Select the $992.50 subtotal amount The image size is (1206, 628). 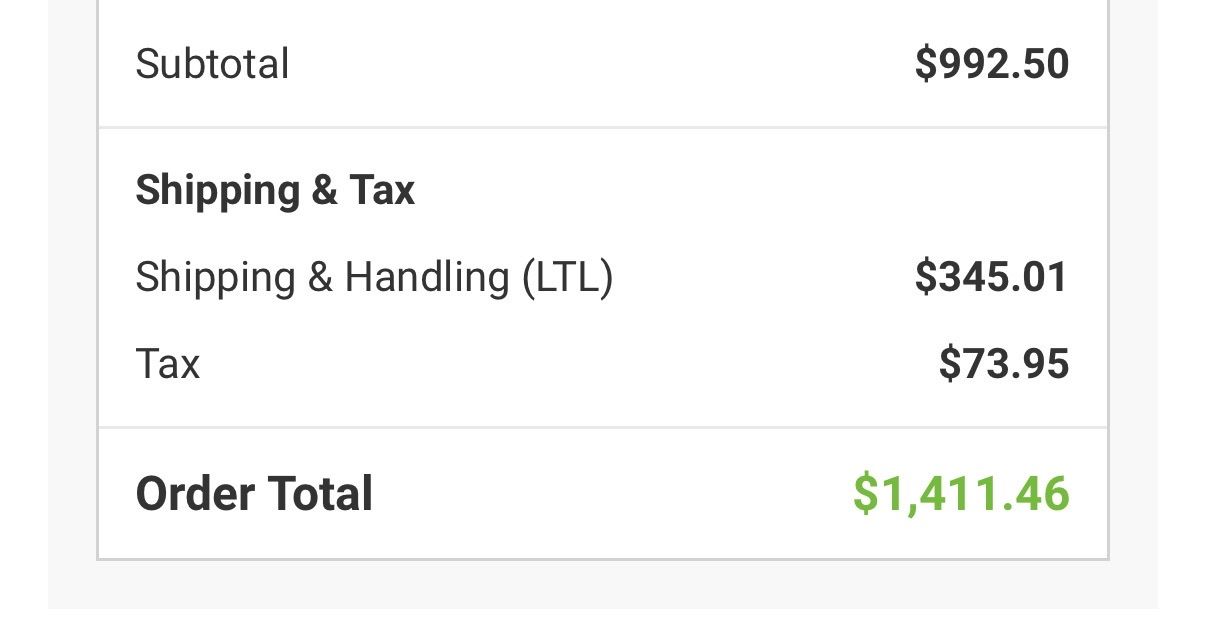click(992, 64)
